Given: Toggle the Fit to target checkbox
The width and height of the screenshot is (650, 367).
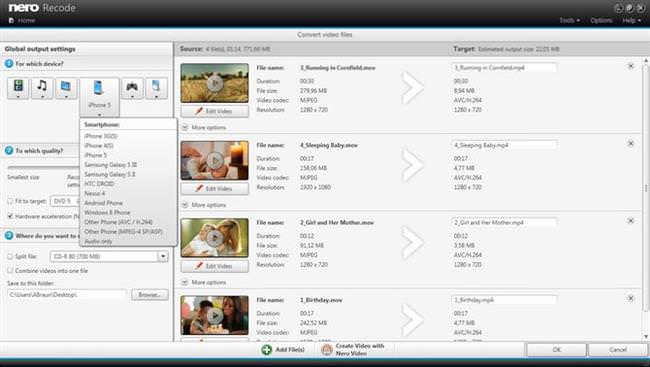Looking at the screenshot, I should (10, 201).
